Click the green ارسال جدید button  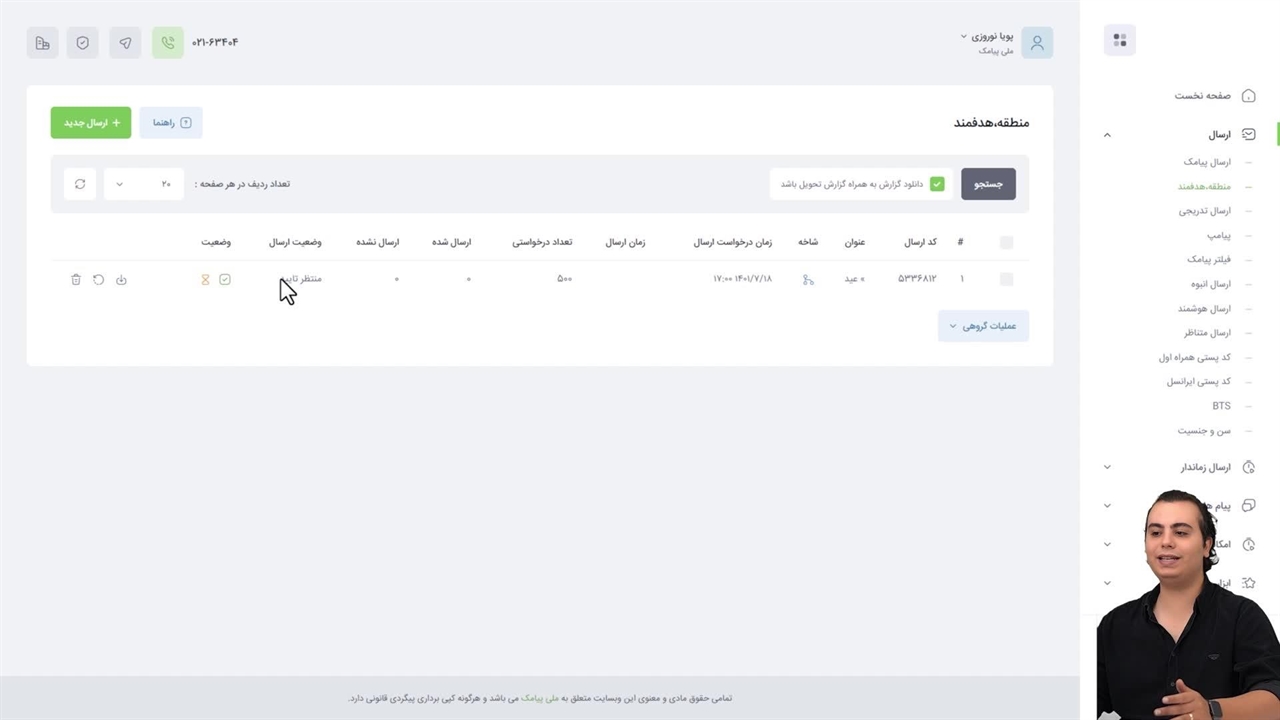click(91, 123)
